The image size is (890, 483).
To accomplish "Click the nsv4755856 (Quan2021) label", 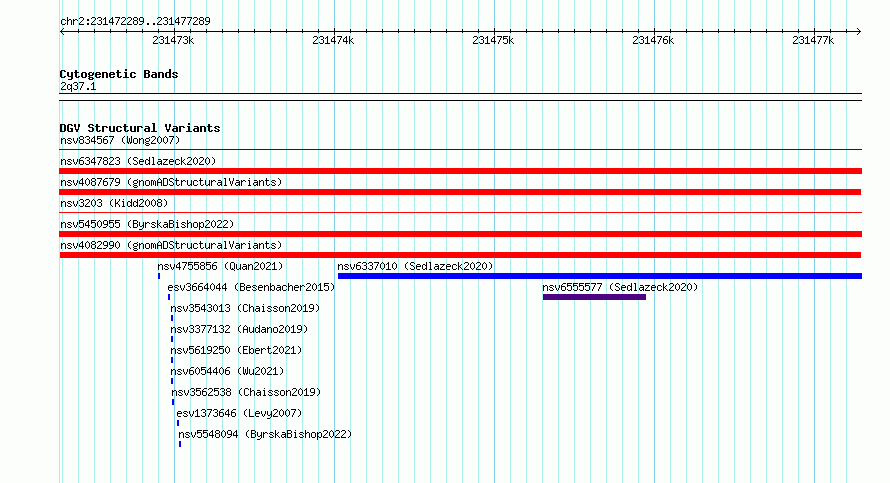I will tap(220, 266).
